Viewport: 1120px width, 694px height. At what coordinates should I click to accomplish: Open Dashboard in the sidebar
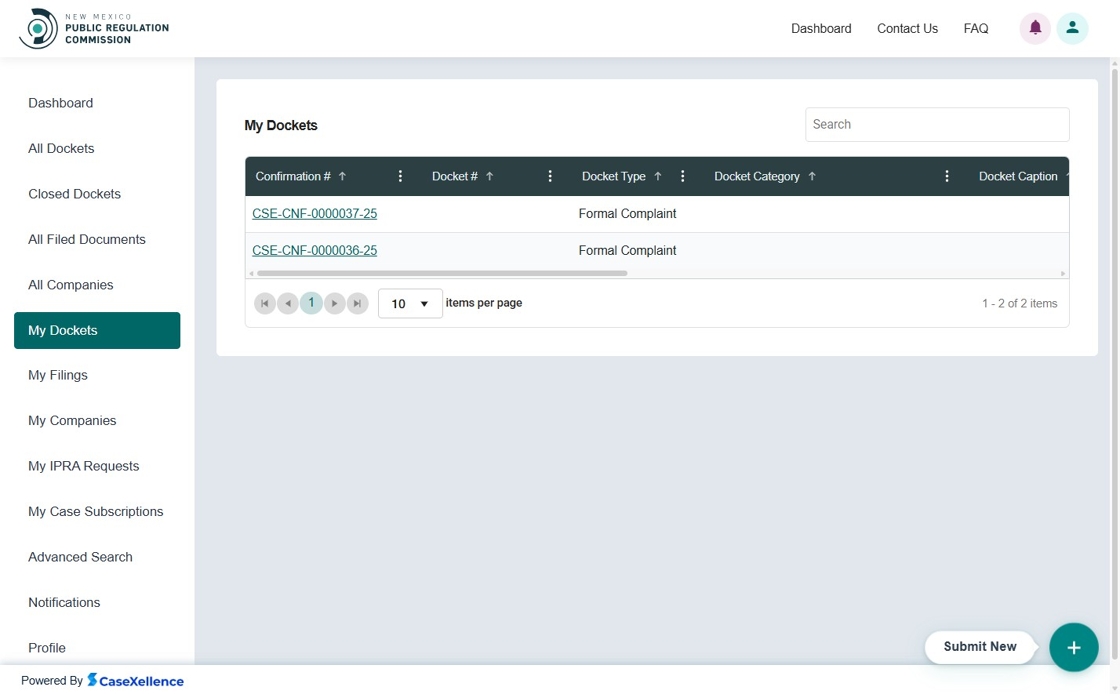click(x=61, y=103)
